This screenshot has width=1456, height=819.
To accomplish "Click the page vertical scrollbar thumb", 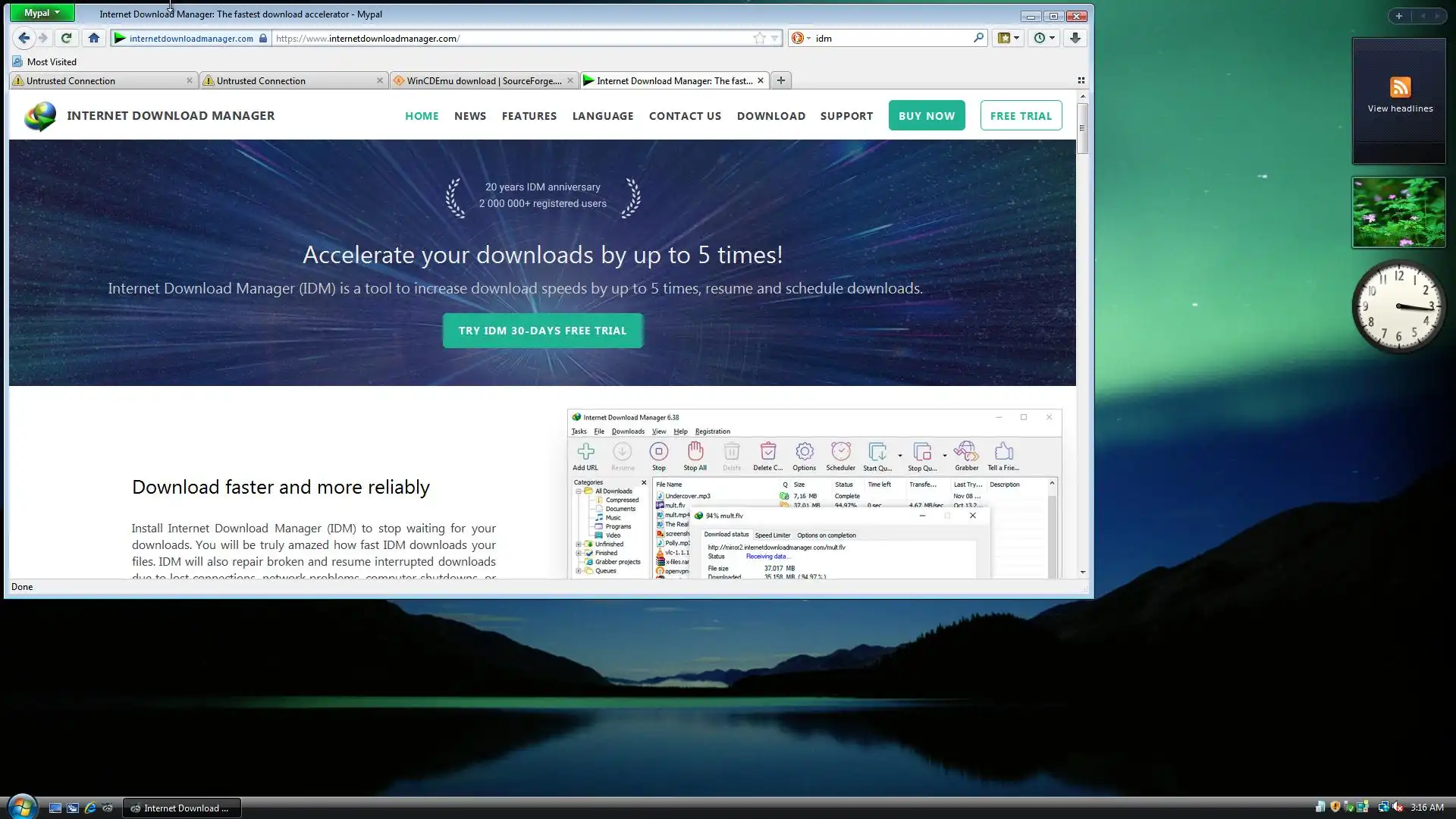I will [x=1082, y=129].
